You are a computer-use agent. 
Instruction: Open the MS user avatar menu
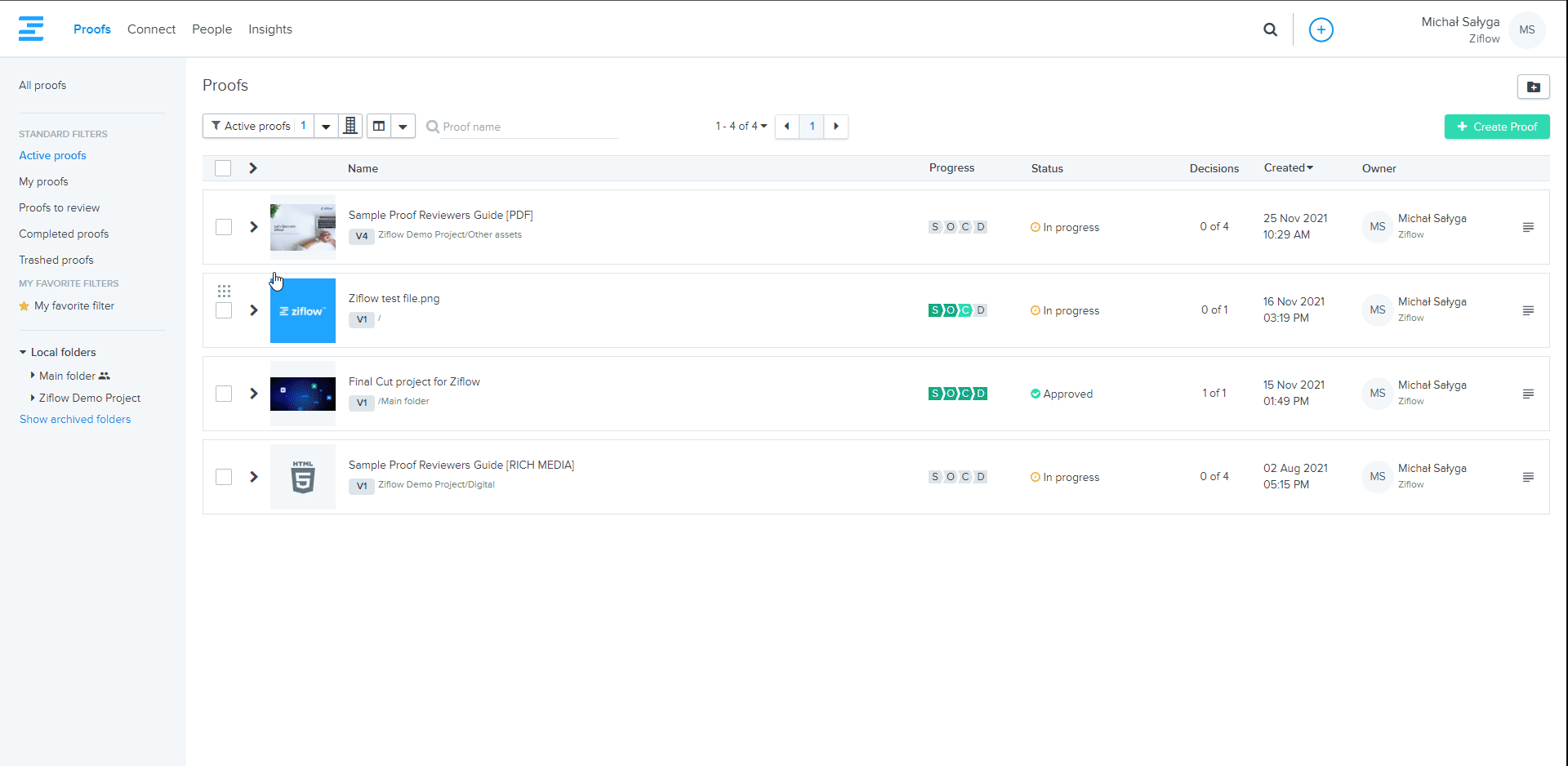point(1526,29)
